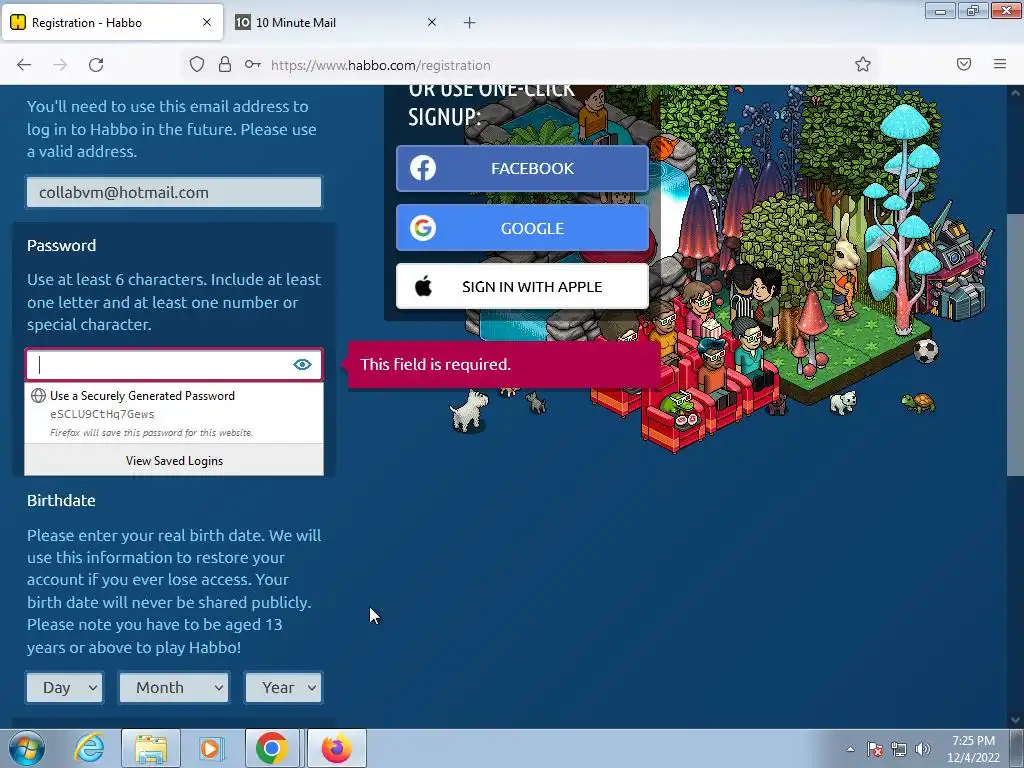Click the Firefox taskbar icon
The width and height of the screenshot is (1024, 768).
[x=336, y=748]
